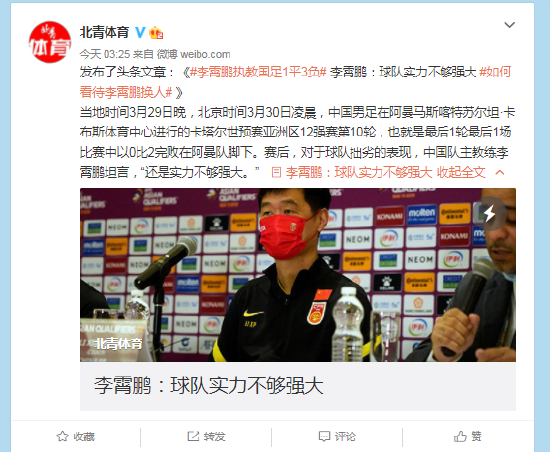Click the article card title below image
Viewport: 550px width, 452px height.
208,386
